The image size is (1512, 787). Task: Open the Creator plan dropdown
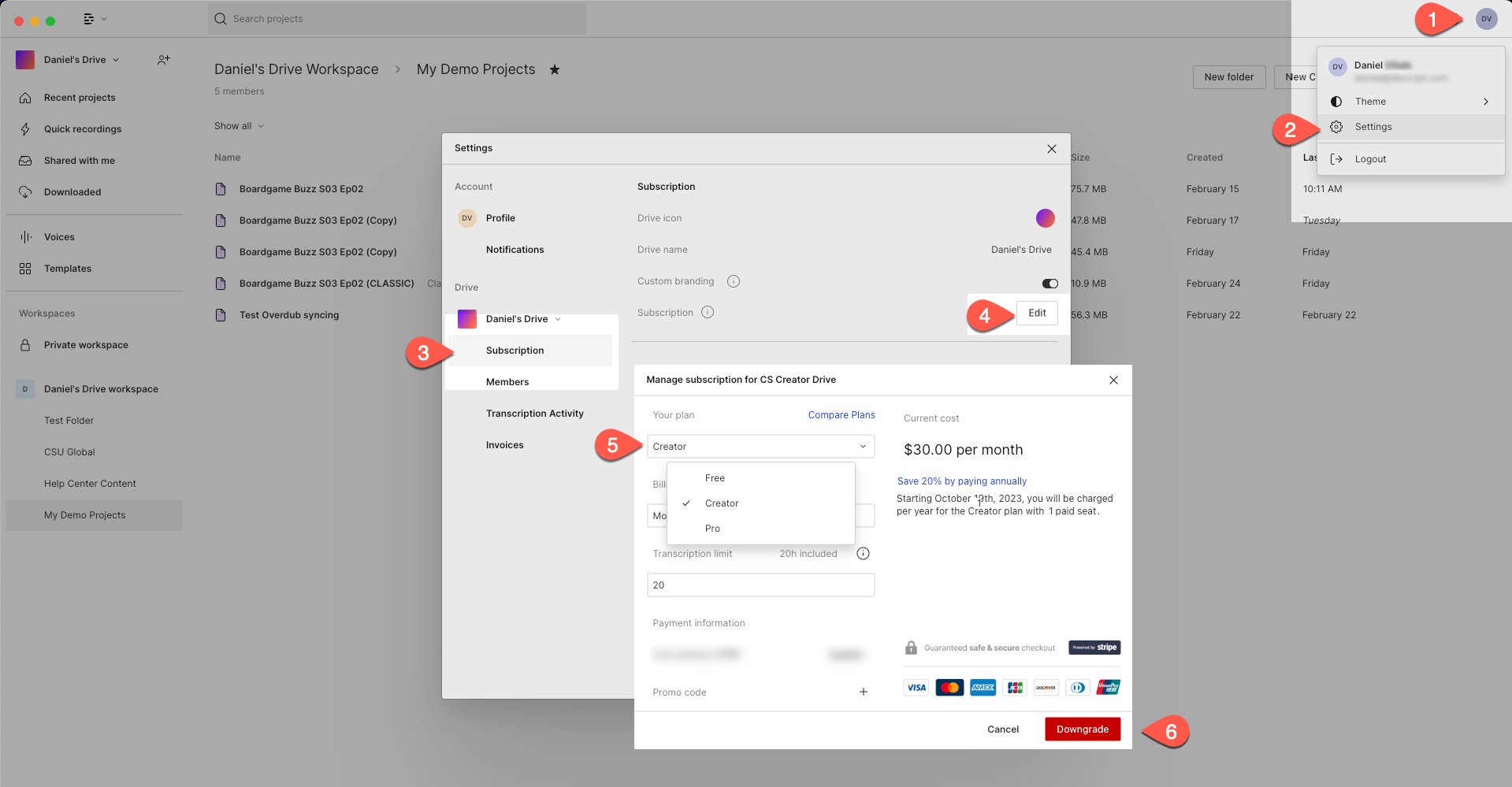coord(760,447)
